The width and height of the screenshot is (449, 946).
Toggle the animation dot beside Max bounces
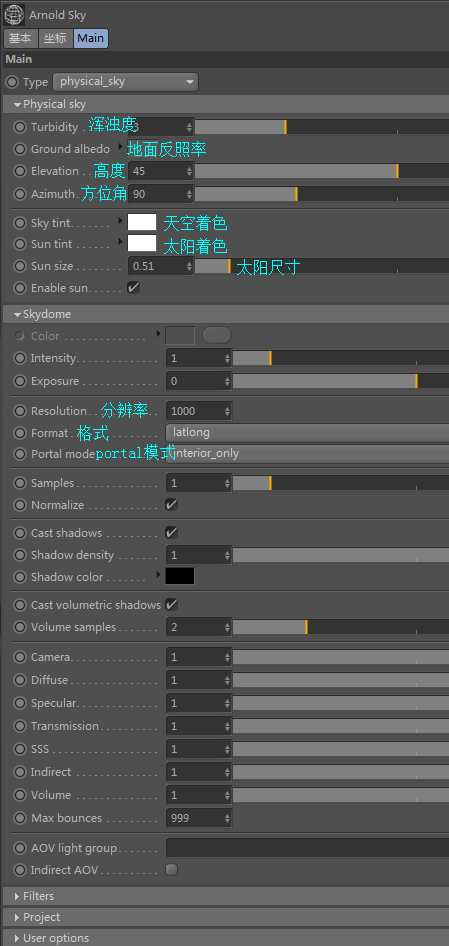(x=21, y=818)
